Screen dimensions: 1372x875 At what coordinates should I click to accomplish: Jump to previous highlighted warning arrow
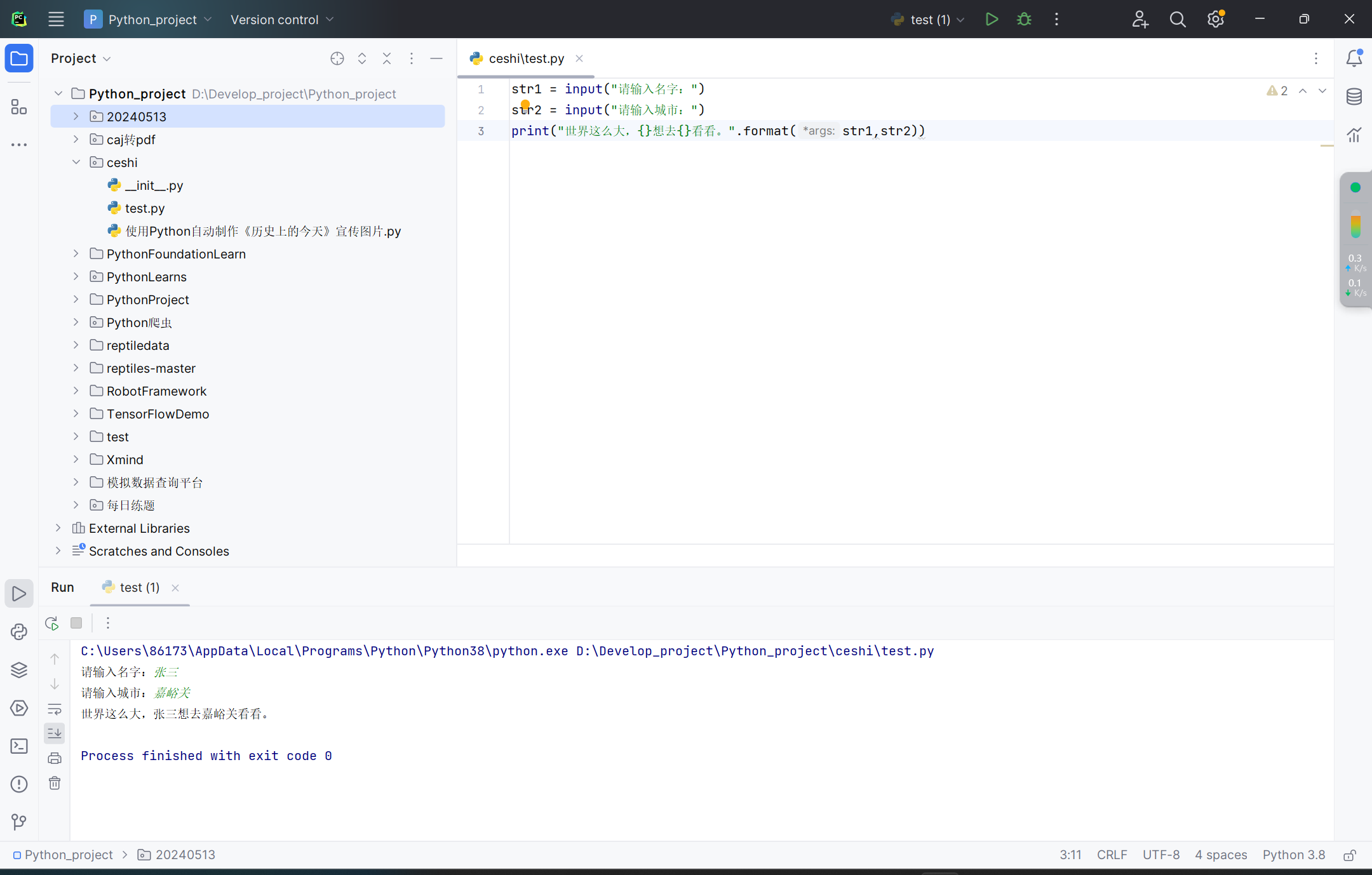click(x=1303, y=91)
